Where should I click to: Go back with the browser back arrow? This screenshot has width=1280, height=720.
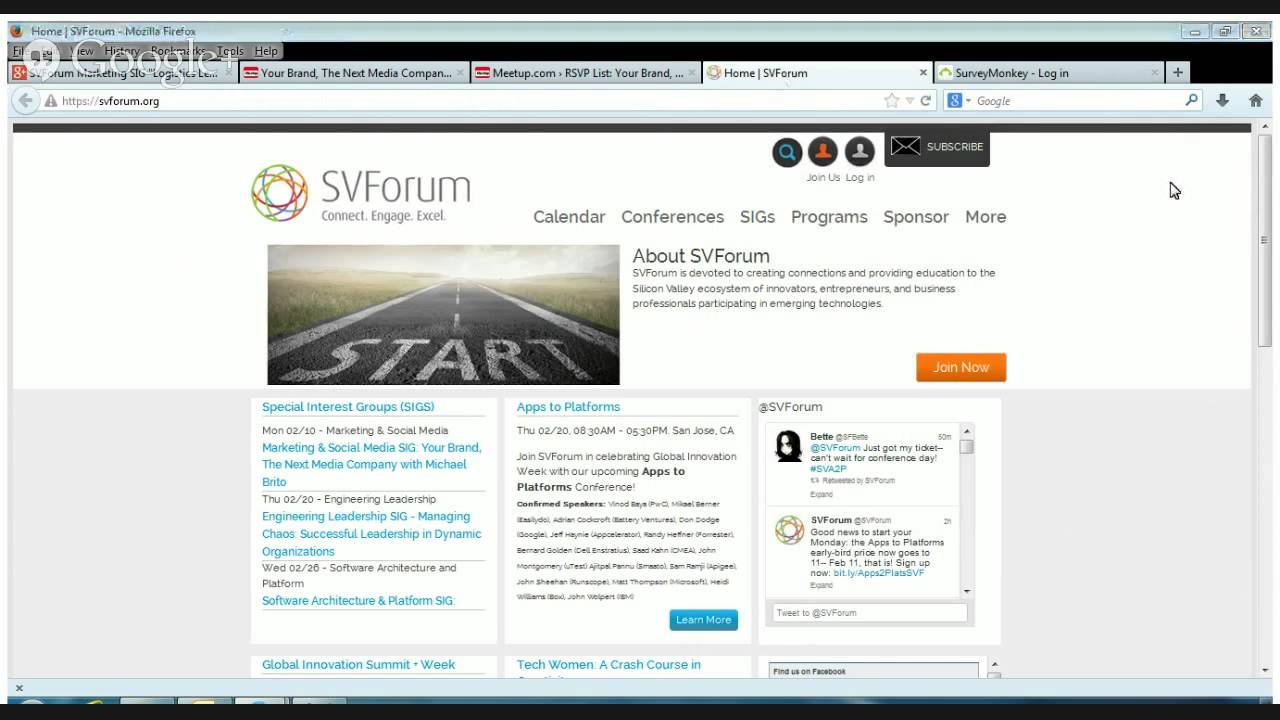coord(25,100)
